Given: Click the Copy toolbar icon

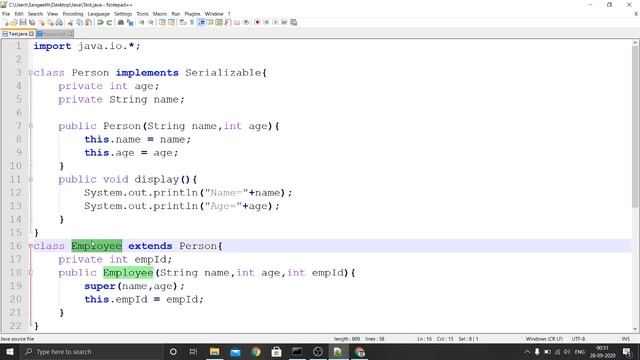Looking at the screenshot, I should point(79,22).
